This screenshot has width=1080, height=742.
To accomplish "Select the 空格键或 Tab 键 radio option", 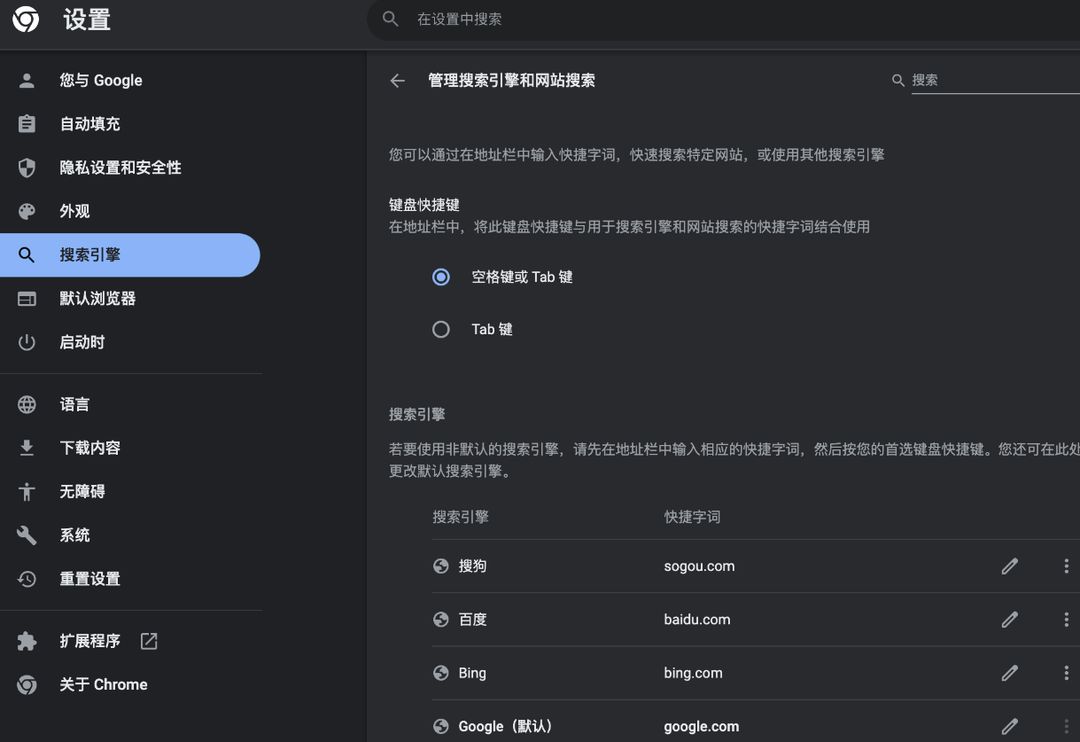I will [x=441, y=277].
